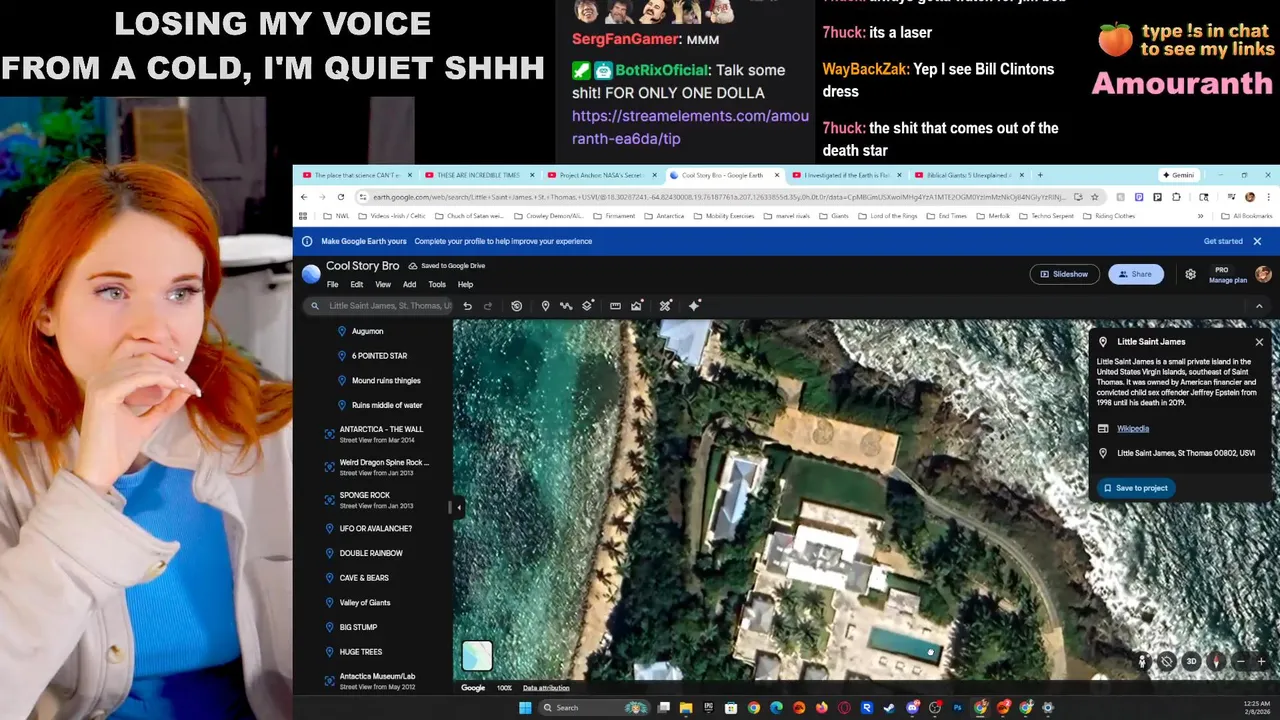Click the satellite tool icon in toolbar

point(665,306)
